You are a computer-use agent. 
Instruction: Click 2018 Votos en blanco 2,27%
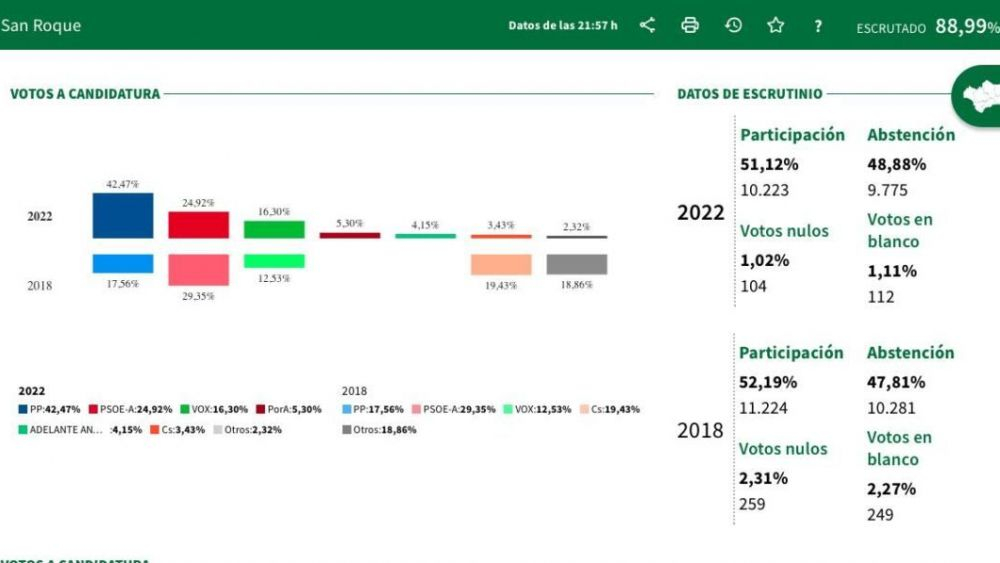pyautogui.click(x=891, y=490)
